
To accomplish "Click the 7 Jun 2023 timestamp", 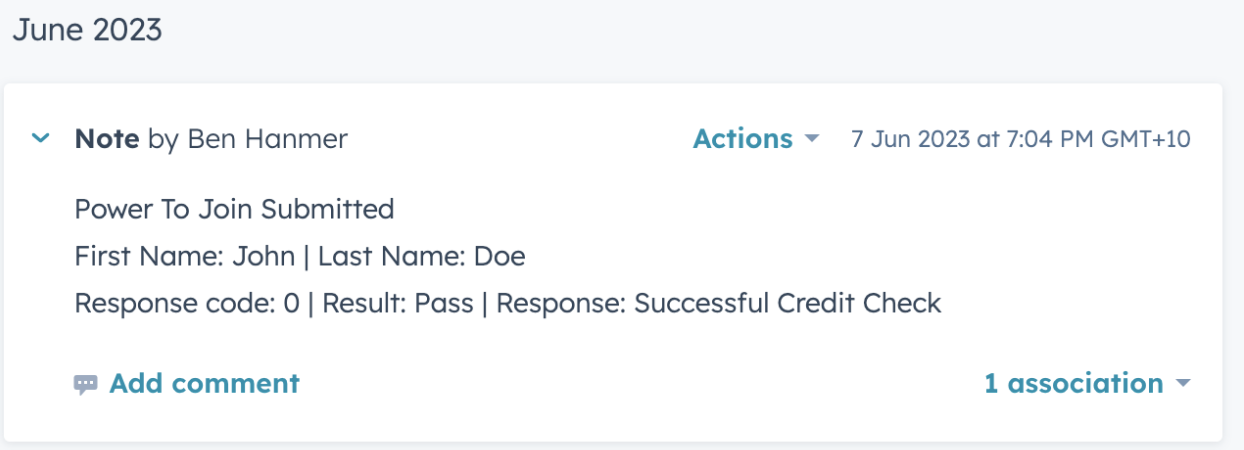I will tap(1021, 139).
